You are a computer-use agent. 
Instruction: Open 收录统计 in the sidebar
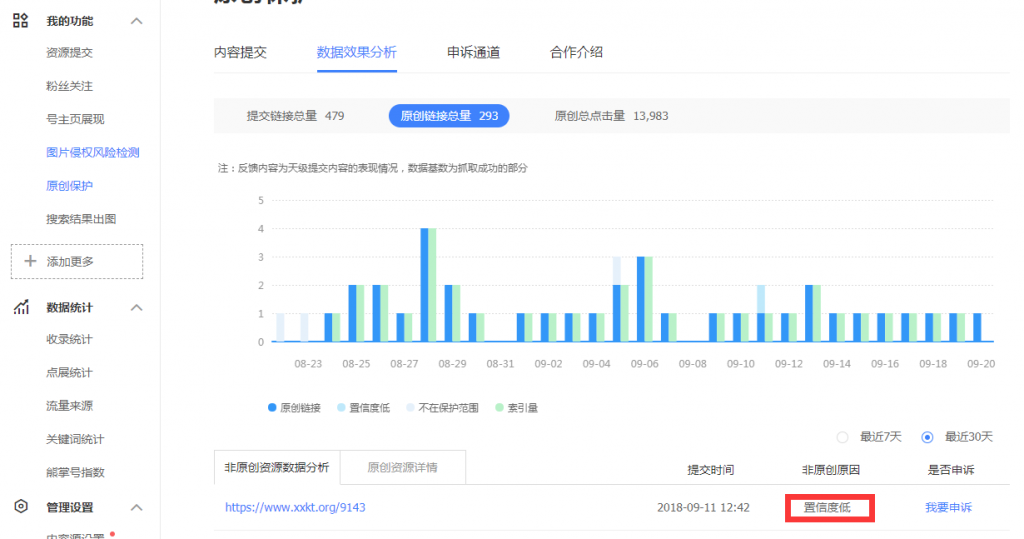tap(69, 339)
